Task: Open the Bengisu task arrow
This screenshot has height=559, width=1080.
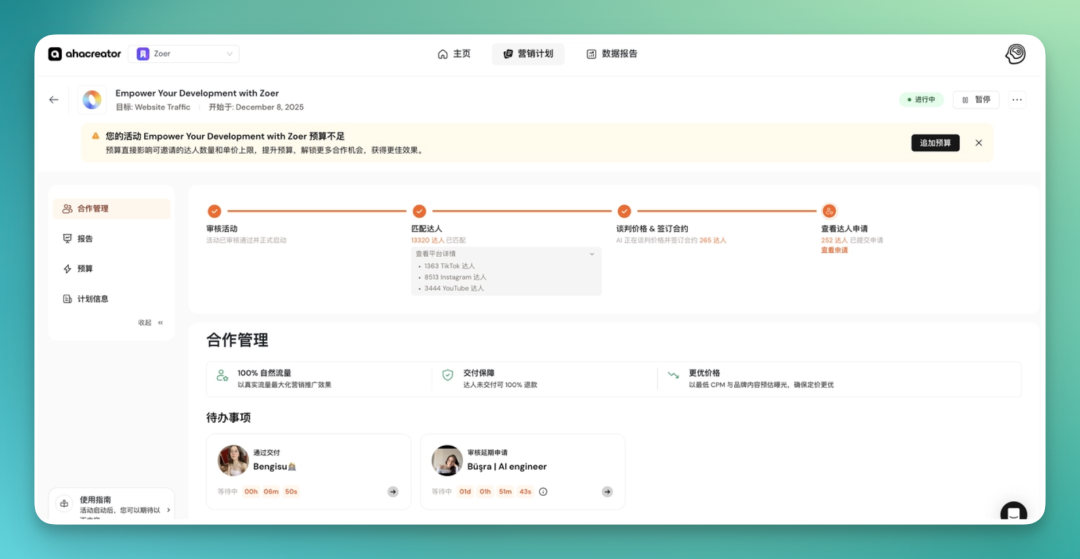Action: (393, 492)
